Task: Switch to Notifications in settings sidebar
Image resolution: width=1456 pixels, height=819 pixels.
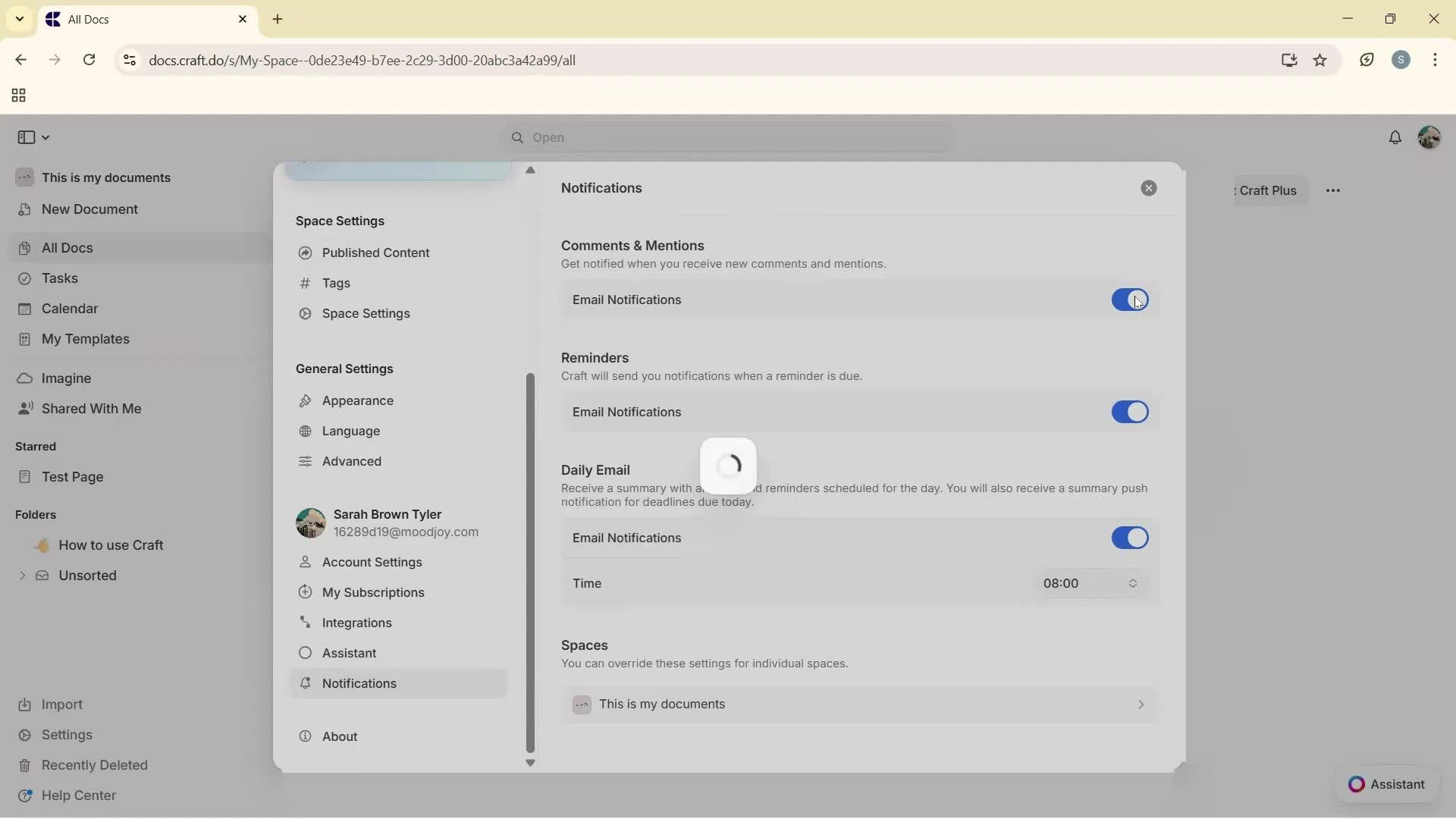Action: pyautogui.click(x=359, y=683)
